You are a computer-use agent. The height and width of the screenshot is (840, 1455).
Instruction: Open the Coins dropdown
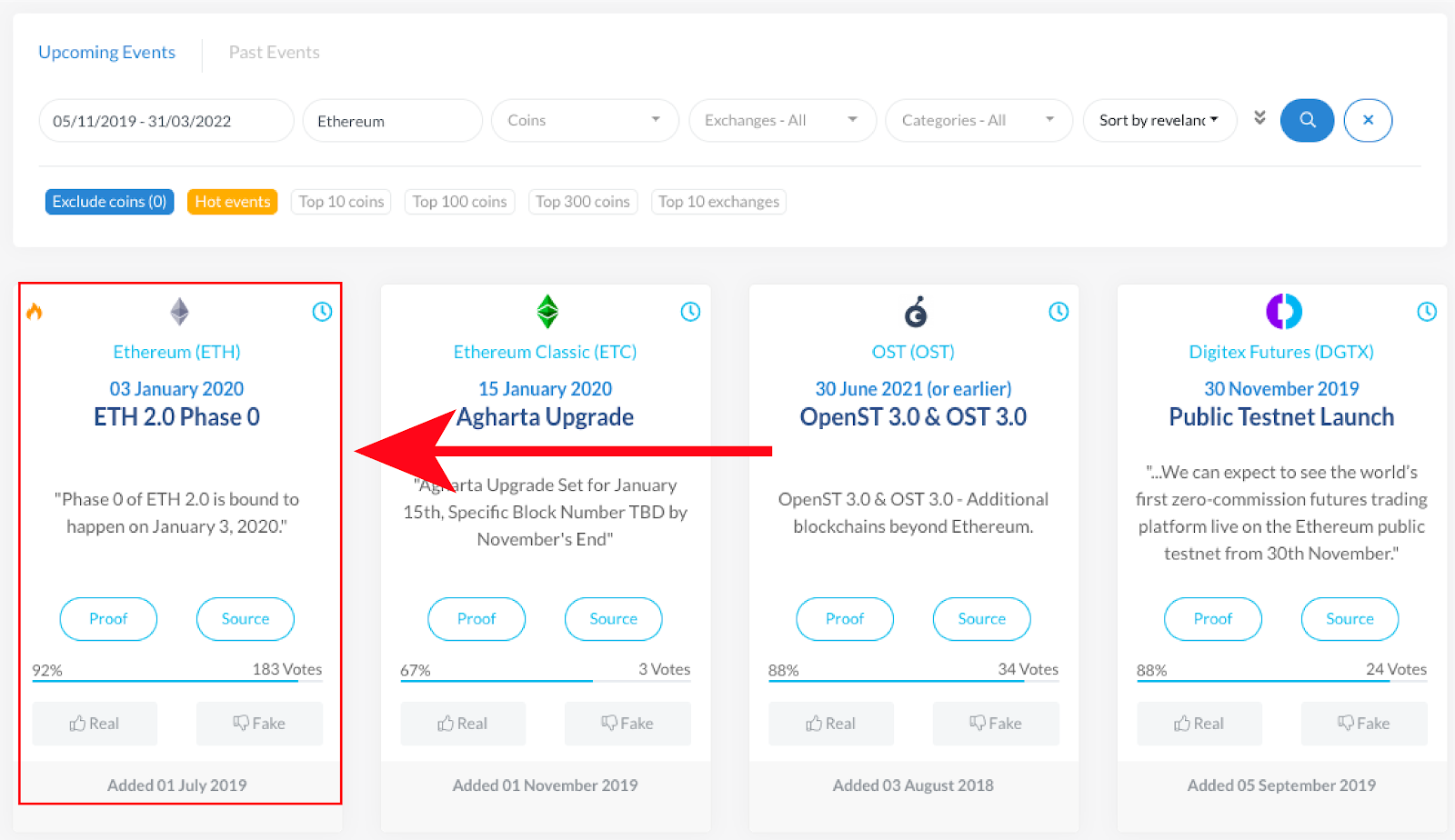pos(585,120)
